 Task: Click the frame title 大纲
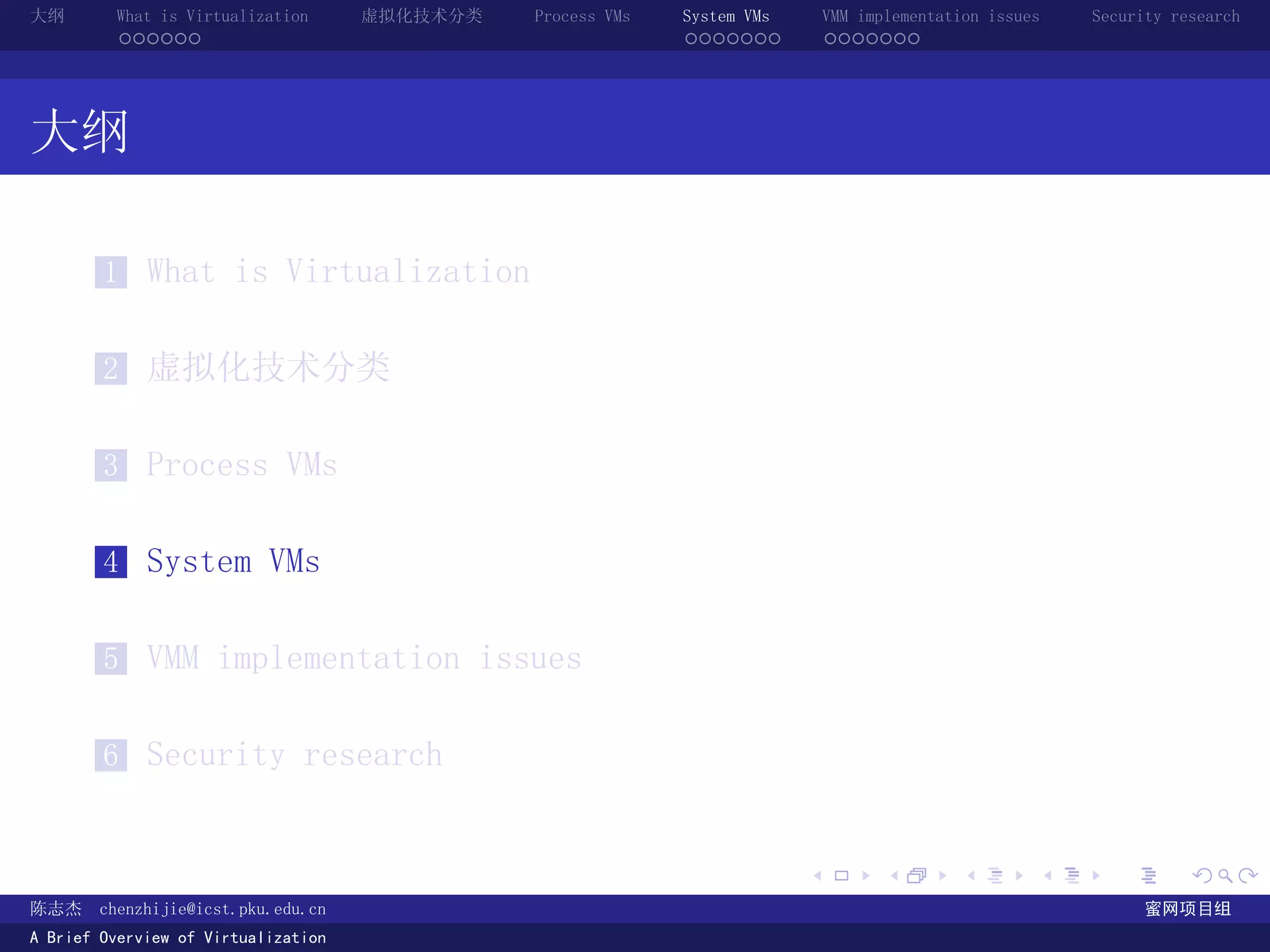click(x=80, y=131)
